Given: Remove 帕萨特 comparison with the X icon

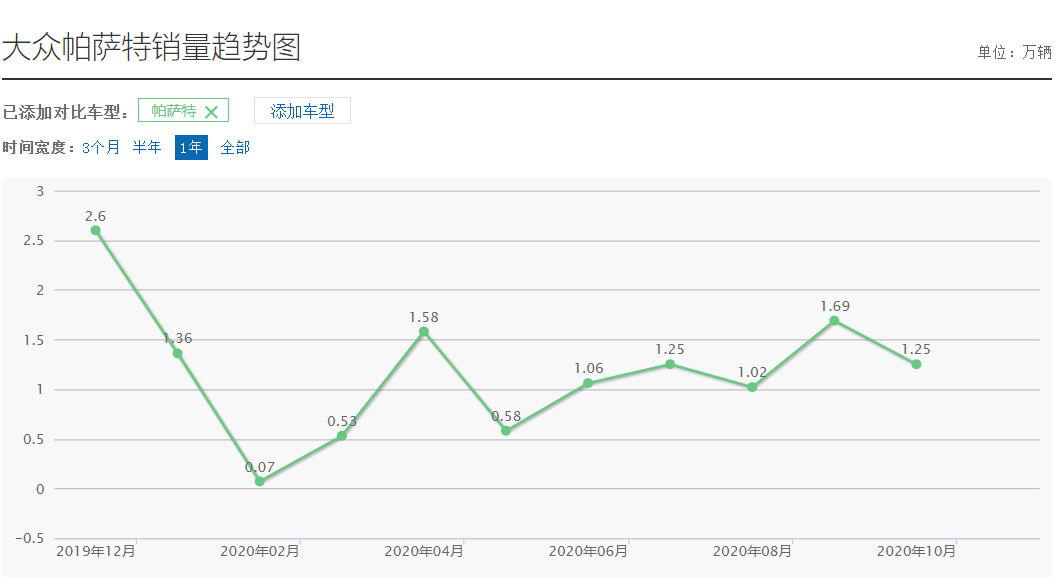Looking at the screenshot, I should coord(211,112).
